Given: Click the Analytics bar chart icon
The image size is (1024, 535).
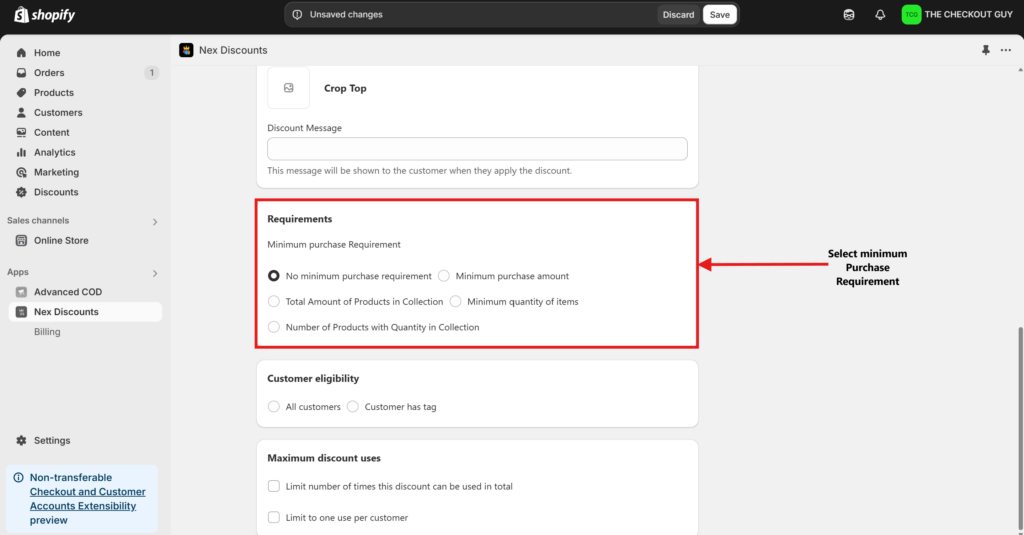Looking at the screenshot, I should coord(22,152).
